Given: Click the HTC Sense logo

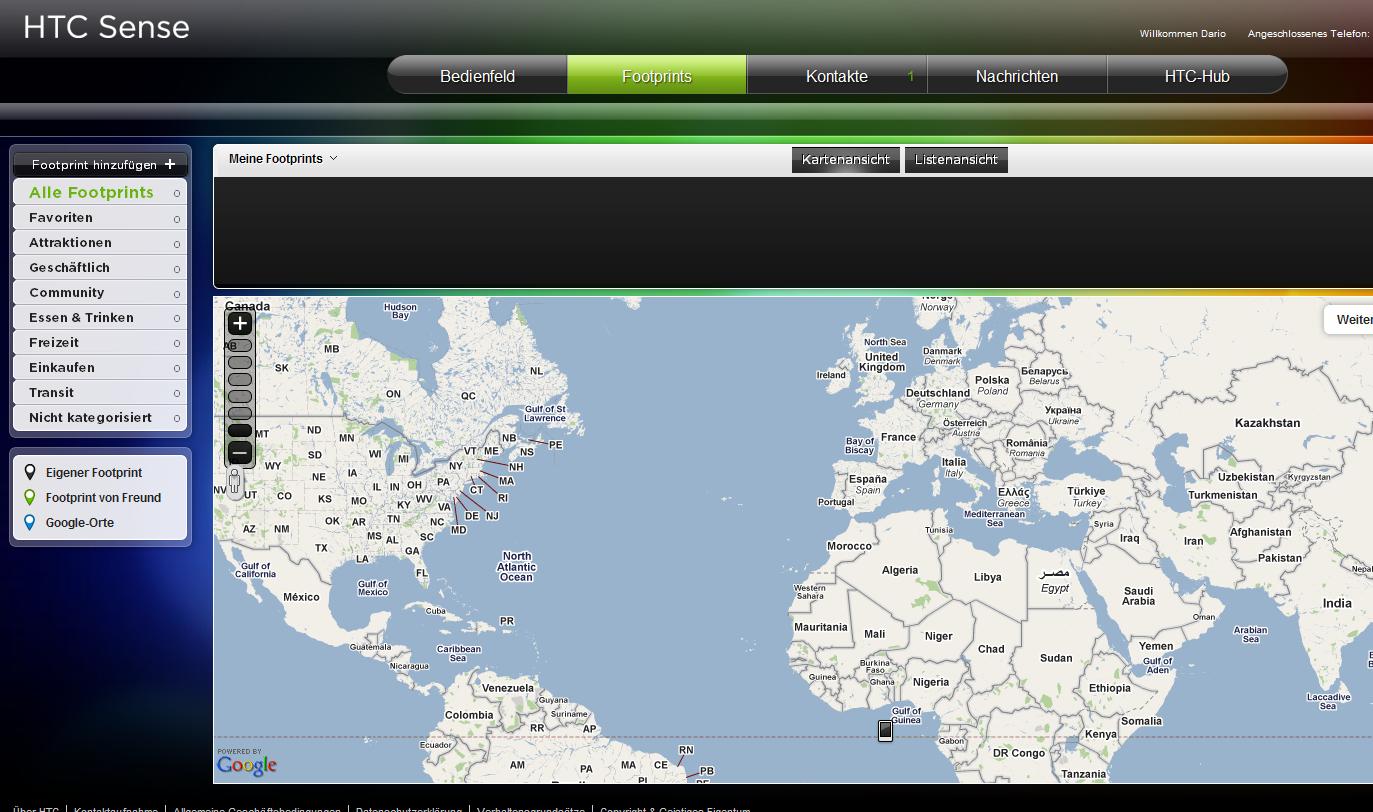Looking at the screenshot, I should point(106,27).
